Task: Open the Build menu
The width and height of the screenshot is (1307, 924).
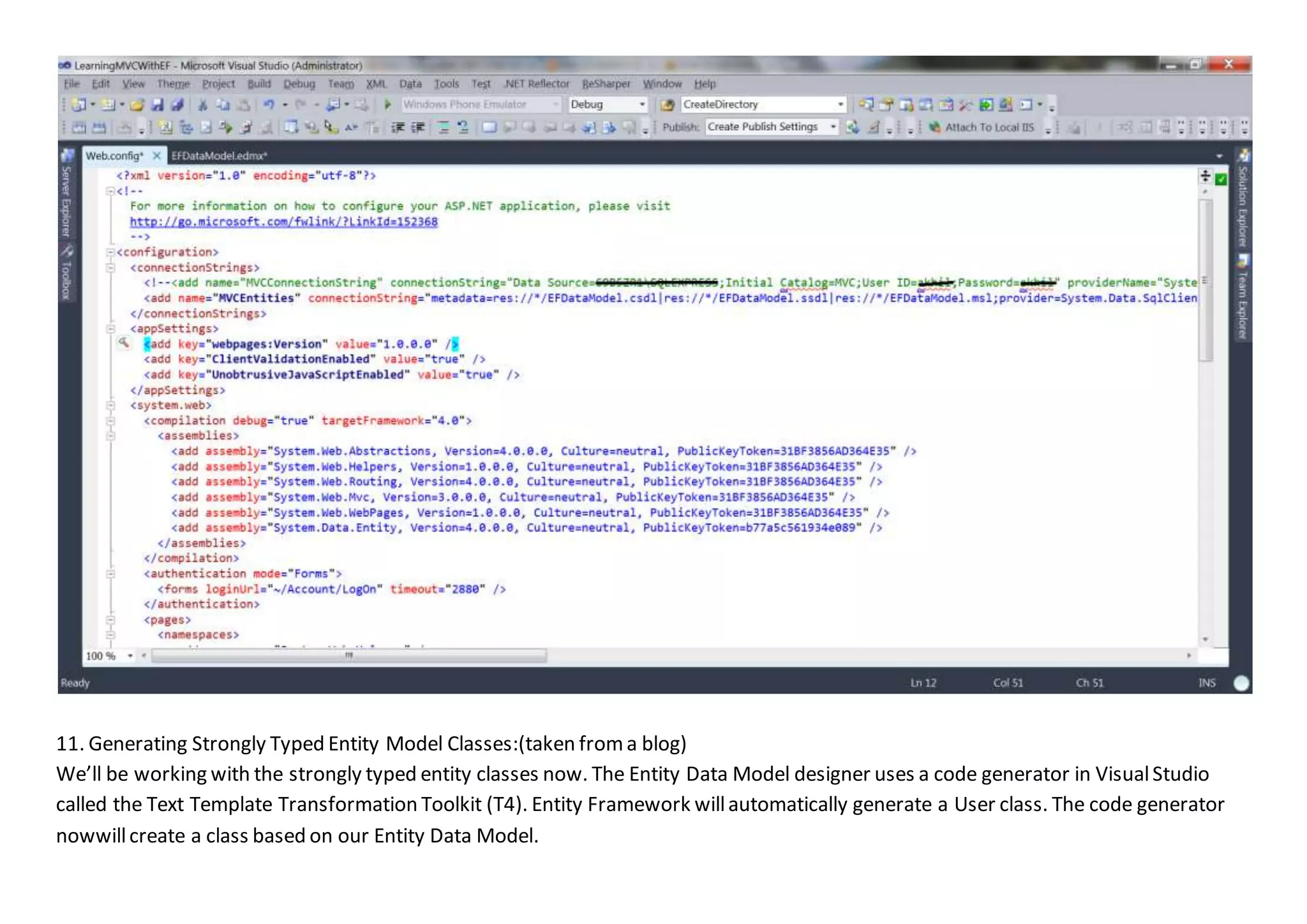Action: click(x=259, y=84)
